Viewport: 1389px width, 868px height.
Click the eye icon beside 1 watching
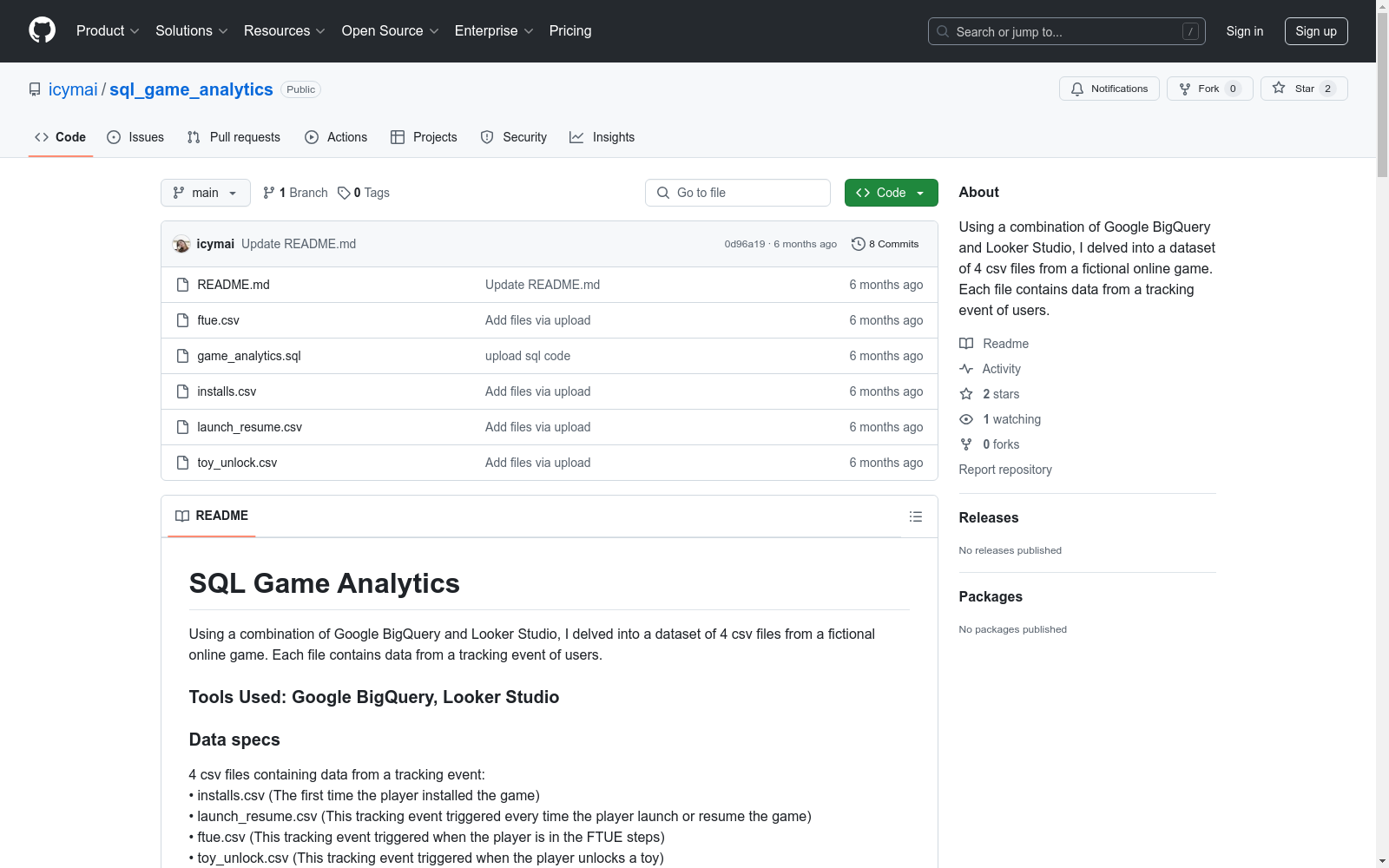coord(966,419)
